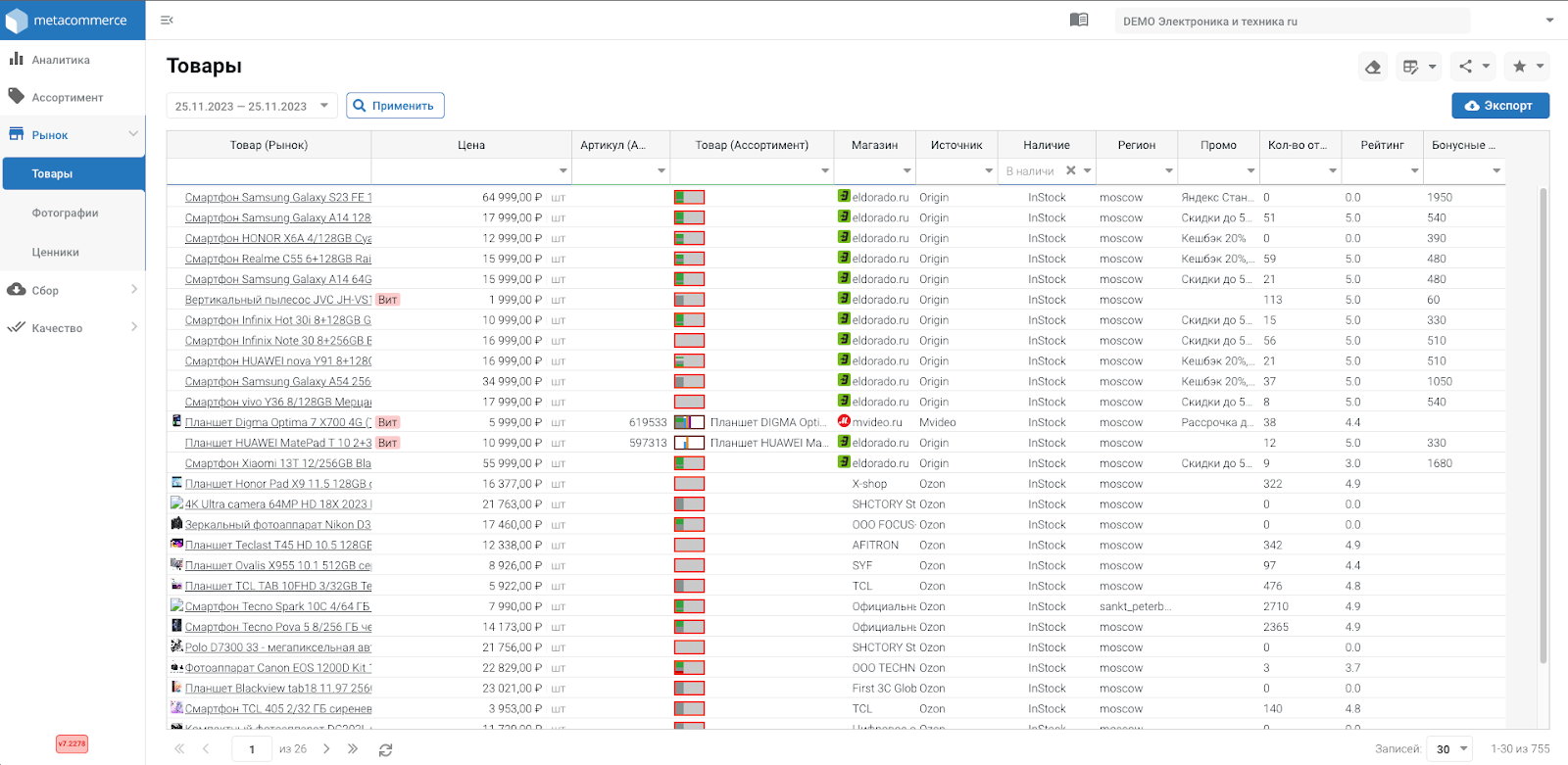Clear the 'В наличии' availability filter

click(1071, 170)
